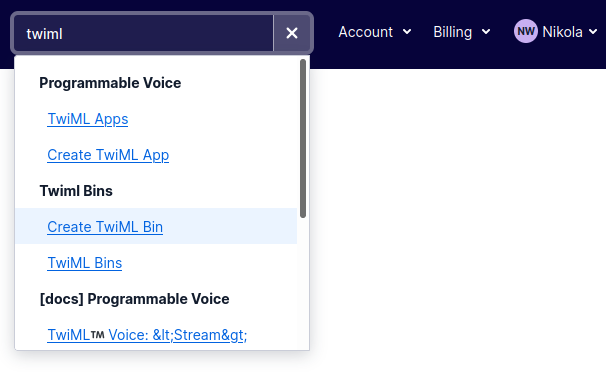Expand the Account chevron arrow
The height and width of the screenshot is (372, 606).
pyautogui.click(x=407, y=32)
